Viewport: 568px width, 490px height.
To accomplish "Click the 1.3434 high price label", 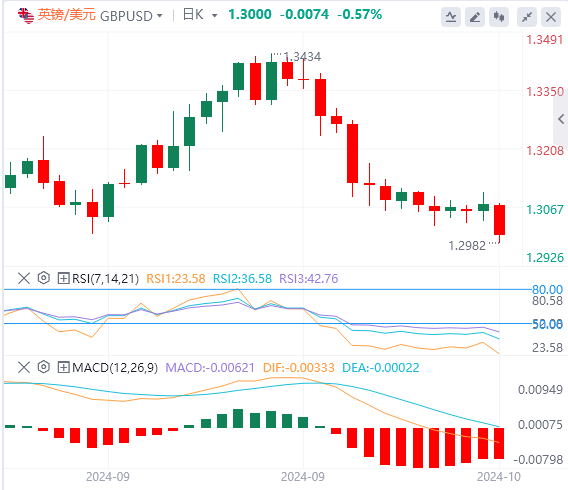I will 302,57.
